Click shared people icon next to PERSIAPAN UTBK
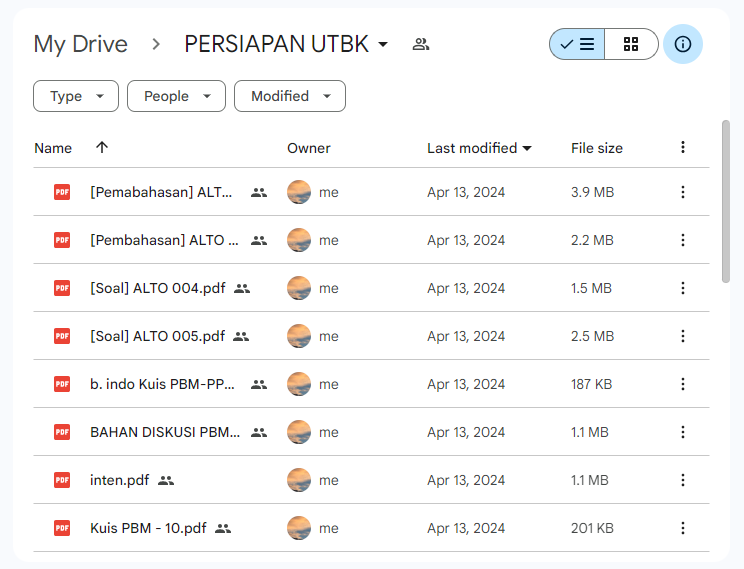744x569 pixels. 420,44
